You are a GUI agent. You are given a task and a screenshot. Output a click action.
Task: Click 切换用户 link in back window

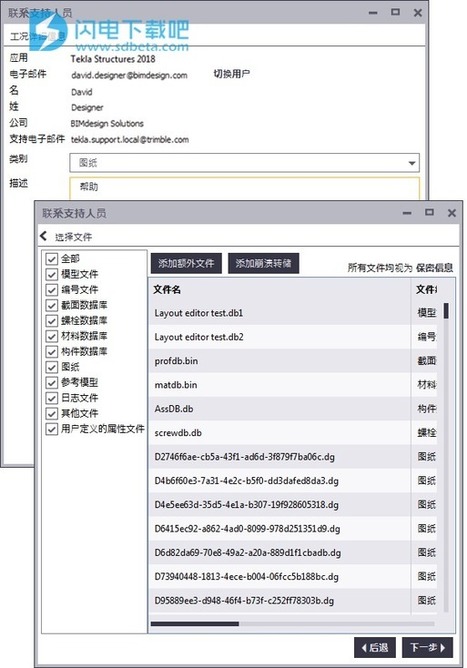[x=231, y=74]
